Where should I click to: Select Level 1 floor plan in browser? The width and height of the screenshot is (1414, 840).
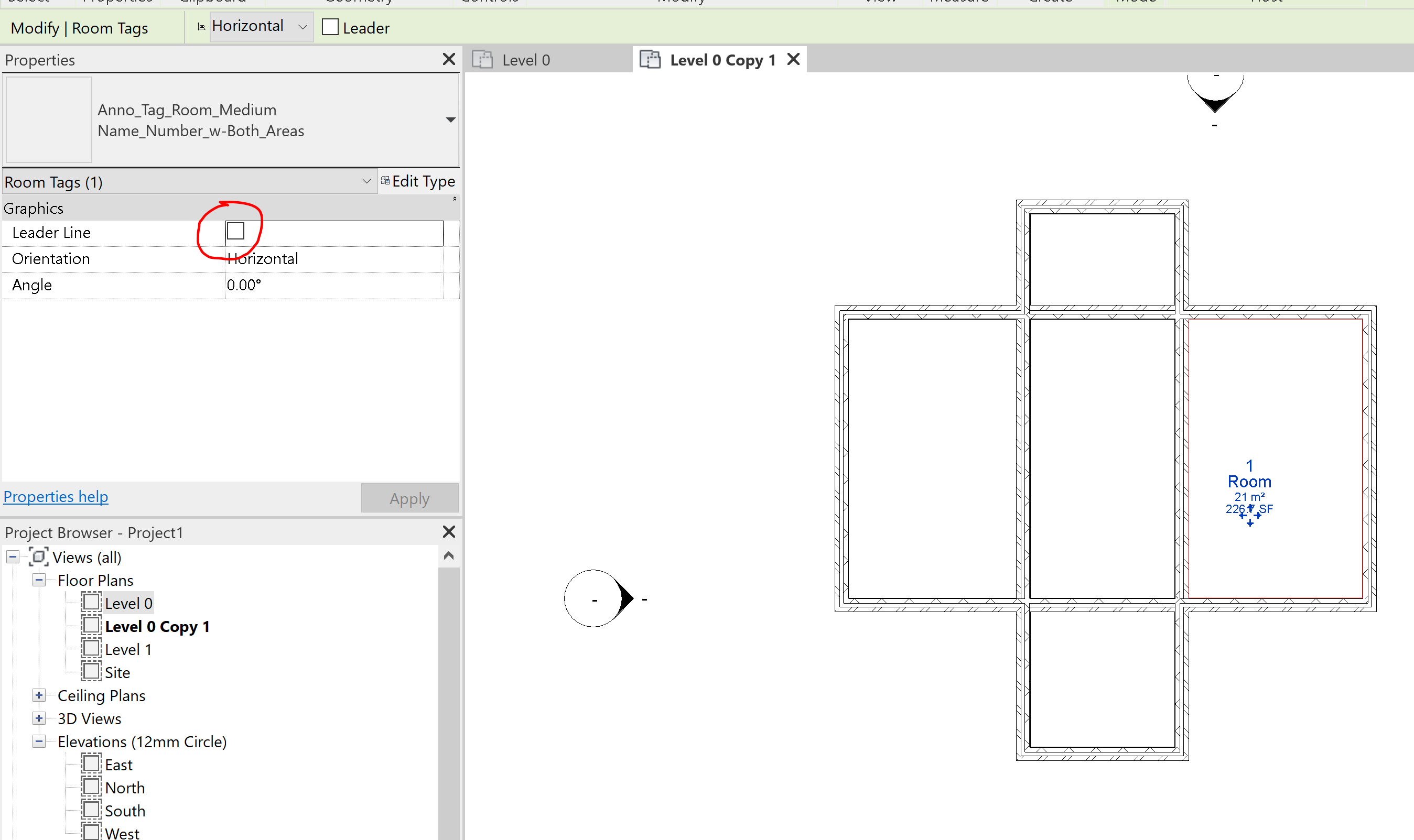(x=128, y=649)
